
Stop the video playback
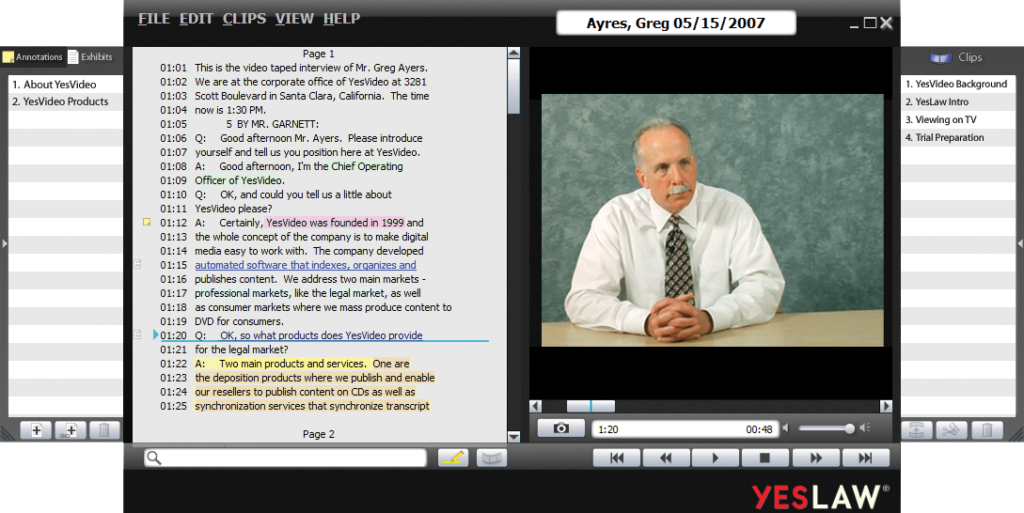point(765,458)
